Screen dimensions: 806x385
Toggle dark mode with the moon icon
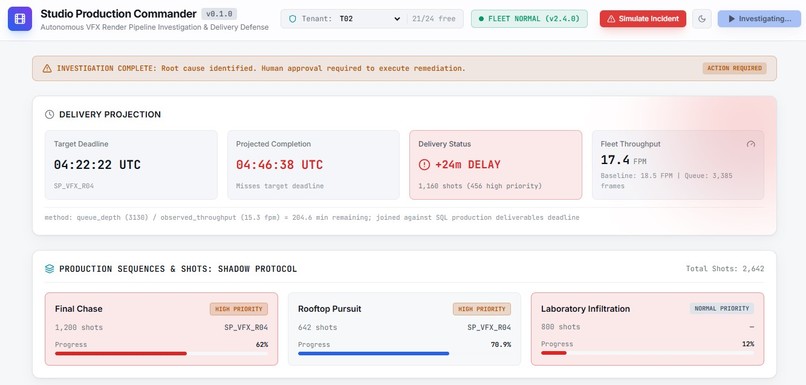tap(702, 19)
